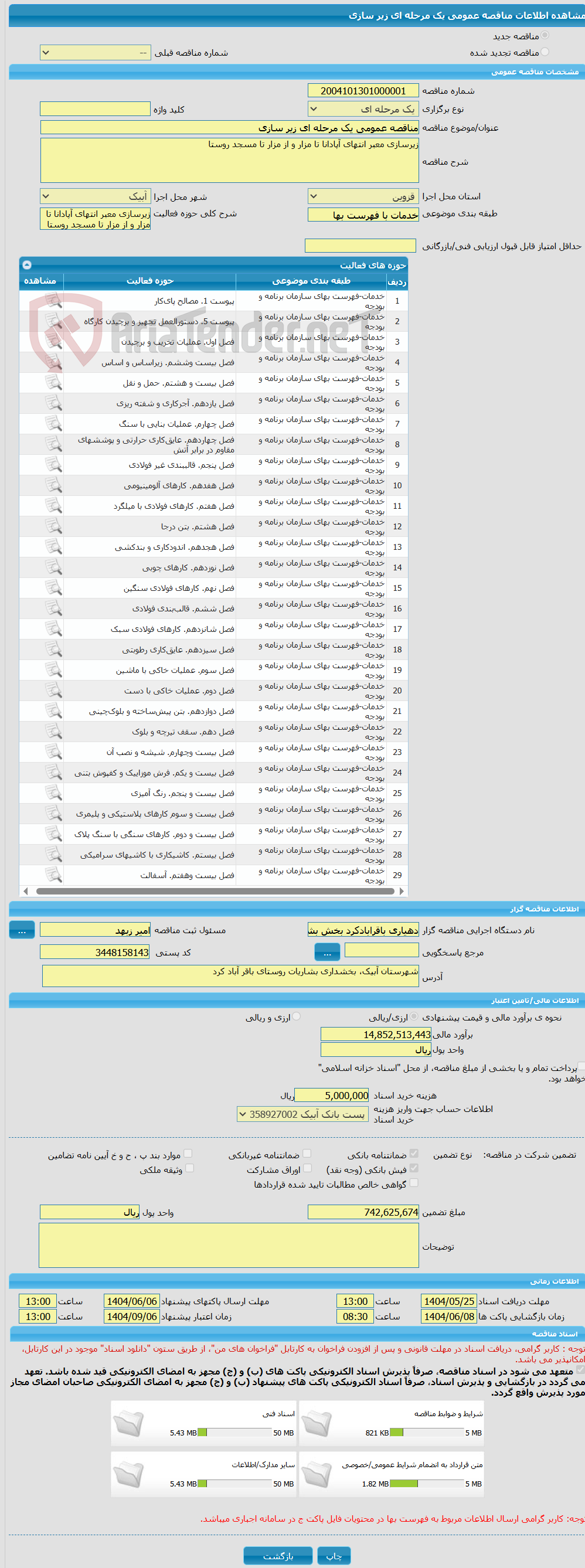
Task: Open magnifier icon in row 19
Action: click(53, 669)
